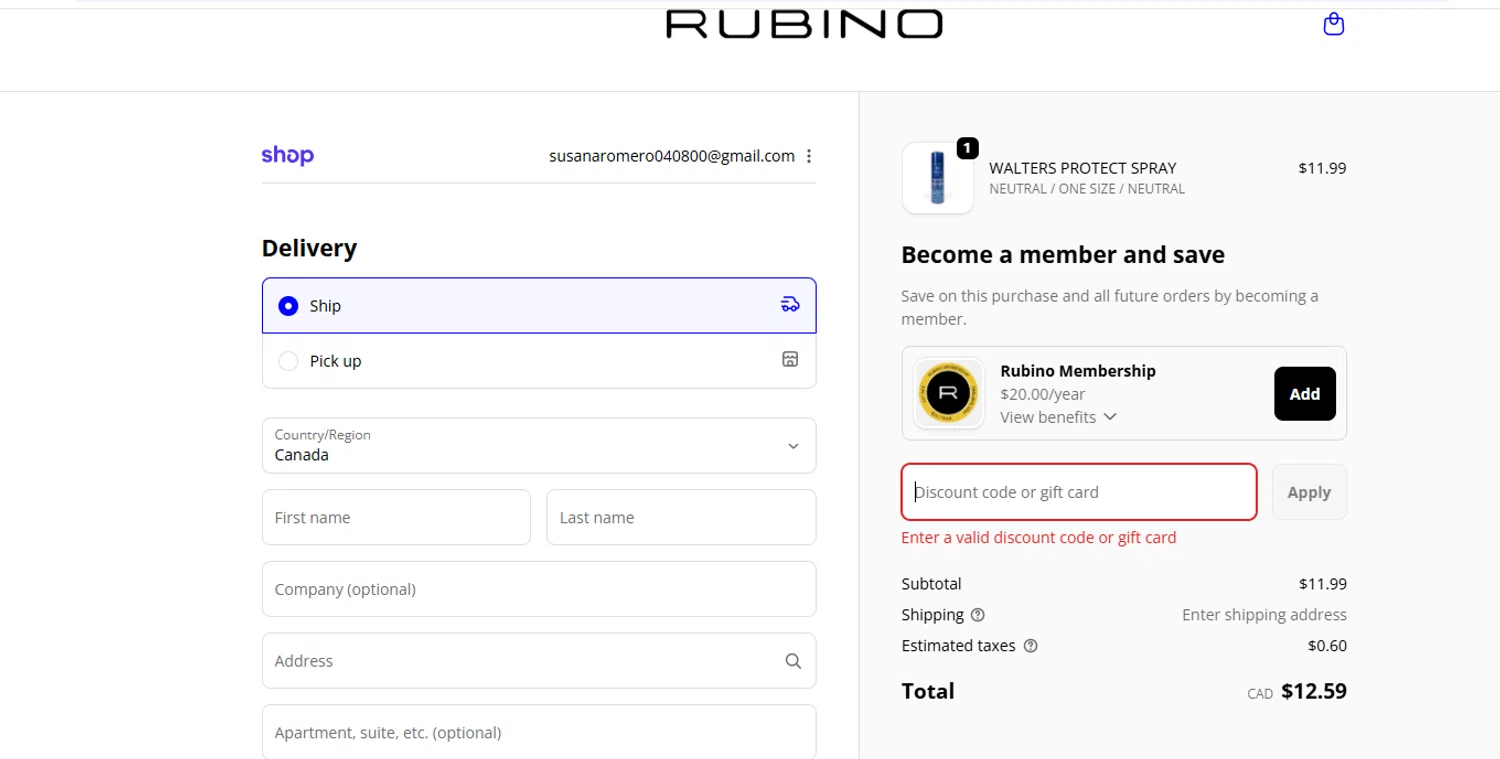The width and height of the screenshot is (1500, 759).
Task: Focus the Last name field
Action: point(681,517)
